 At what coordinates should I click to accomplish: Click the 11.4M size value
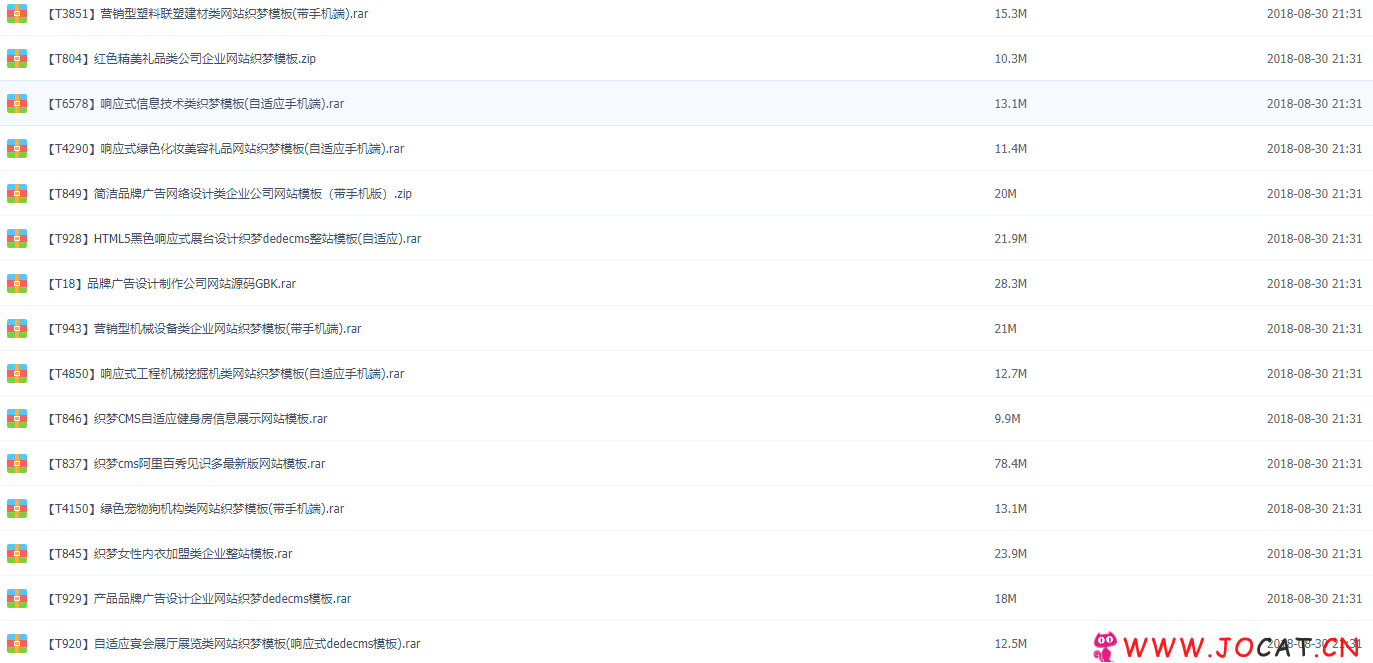1011,149
